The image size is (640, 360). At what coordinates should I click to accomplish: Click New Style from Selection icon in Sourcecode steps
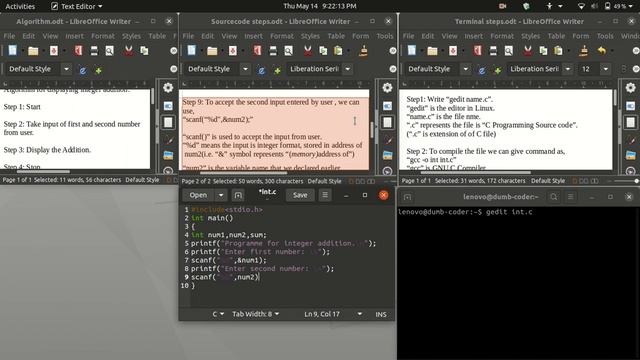(277, 70)
